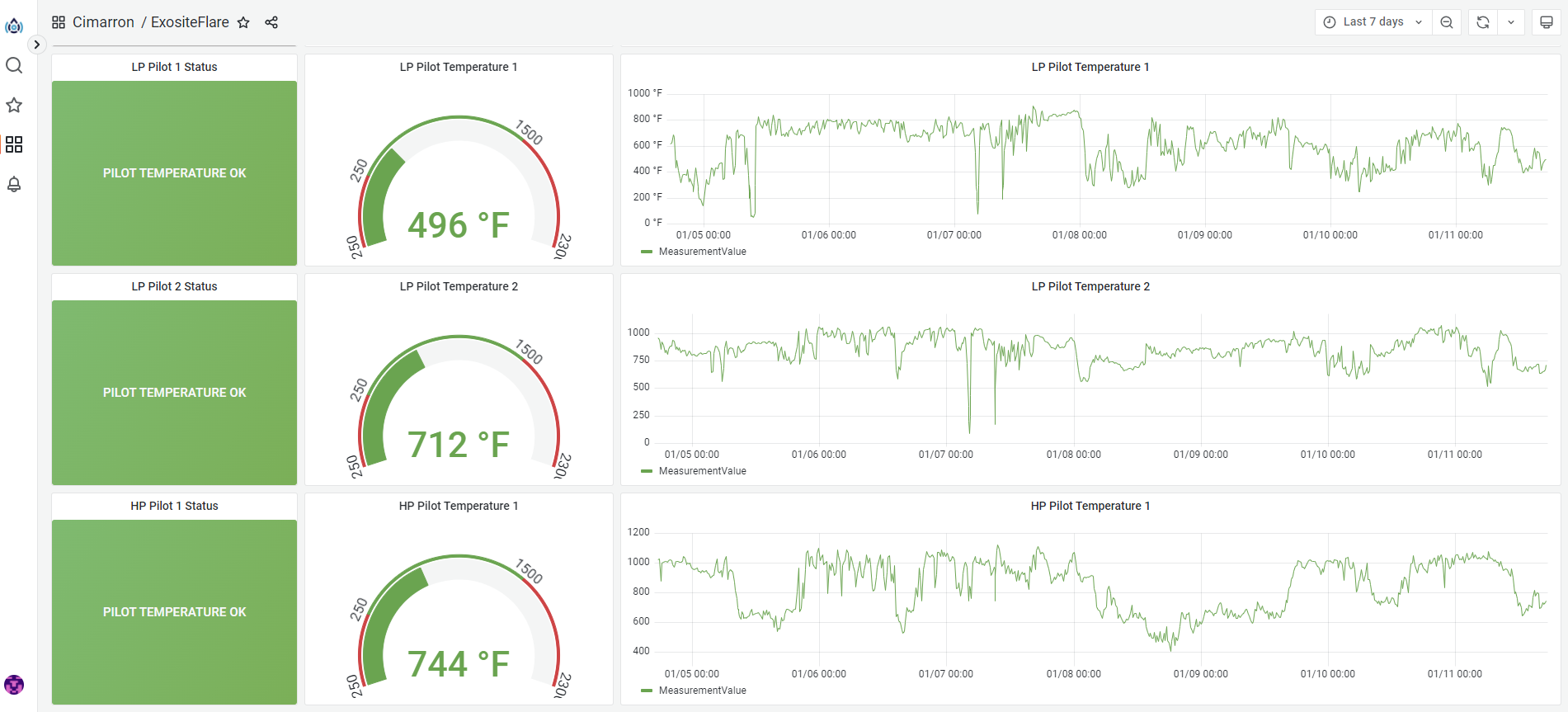Open the user avatar profile
Image resolution: width=1568 pixels, height=712 pixels.
click(14, 685)
